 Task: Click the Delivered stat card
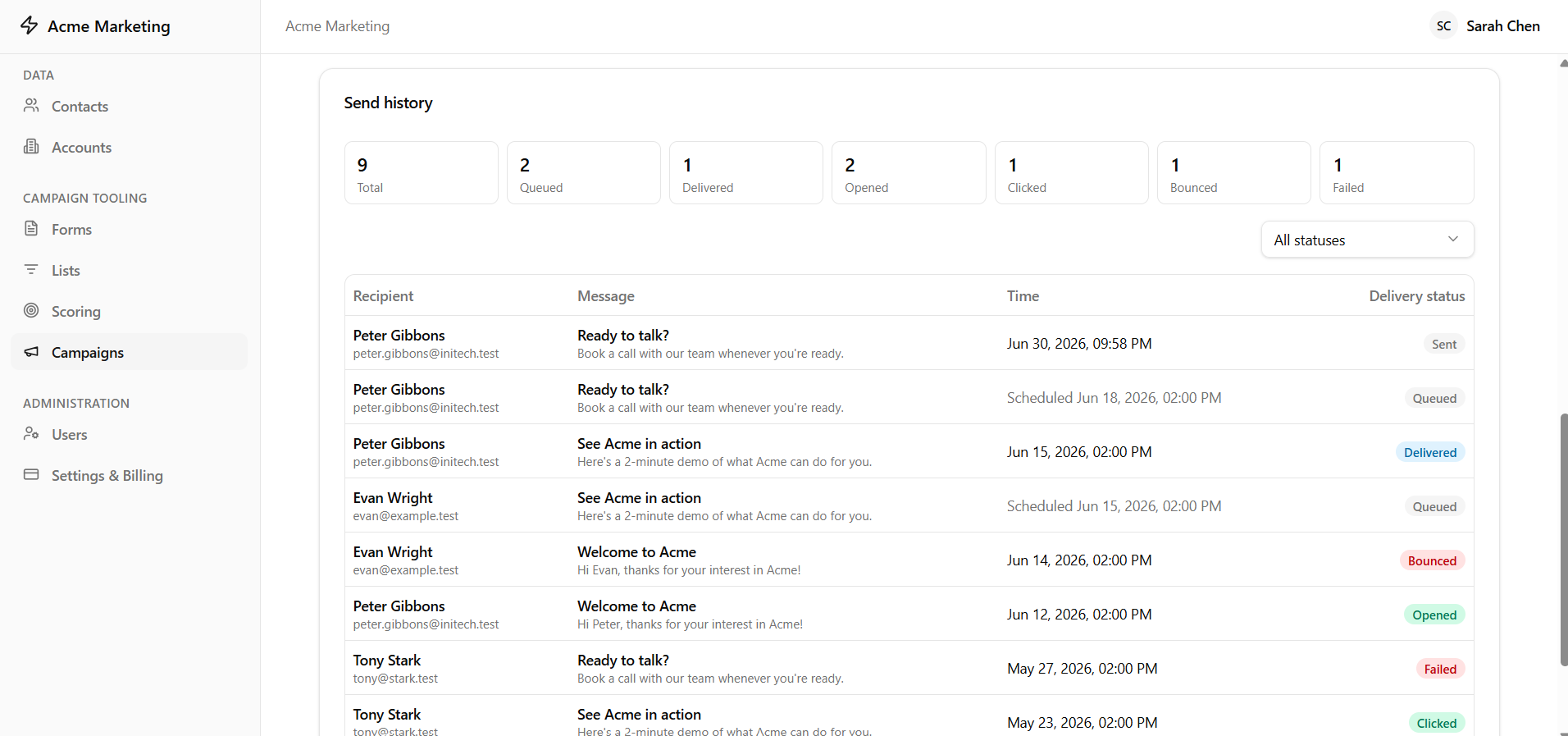[746, 172]
